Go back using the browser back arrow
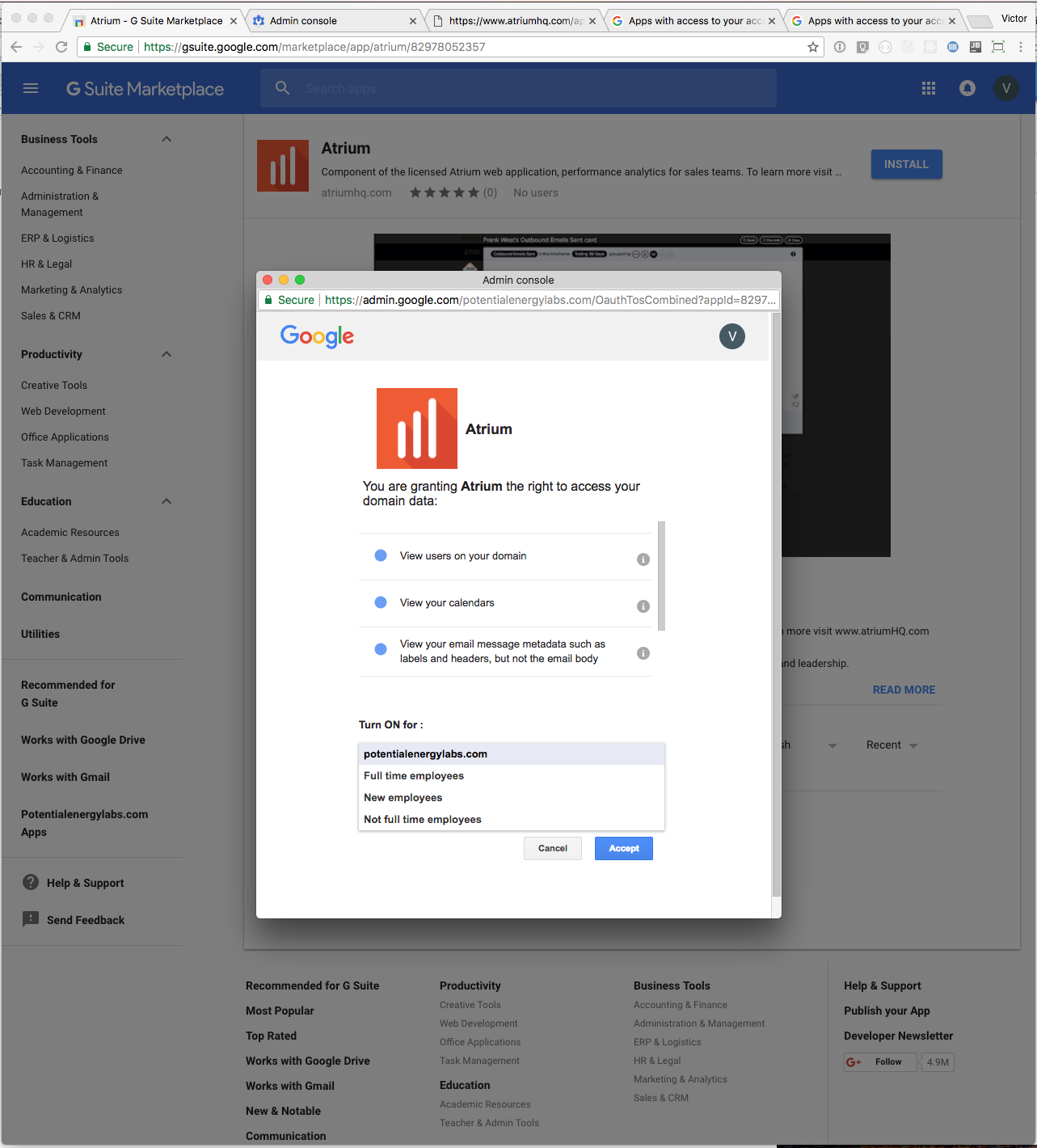This screenshot has width=1037, height=1148. pos(16,47)
